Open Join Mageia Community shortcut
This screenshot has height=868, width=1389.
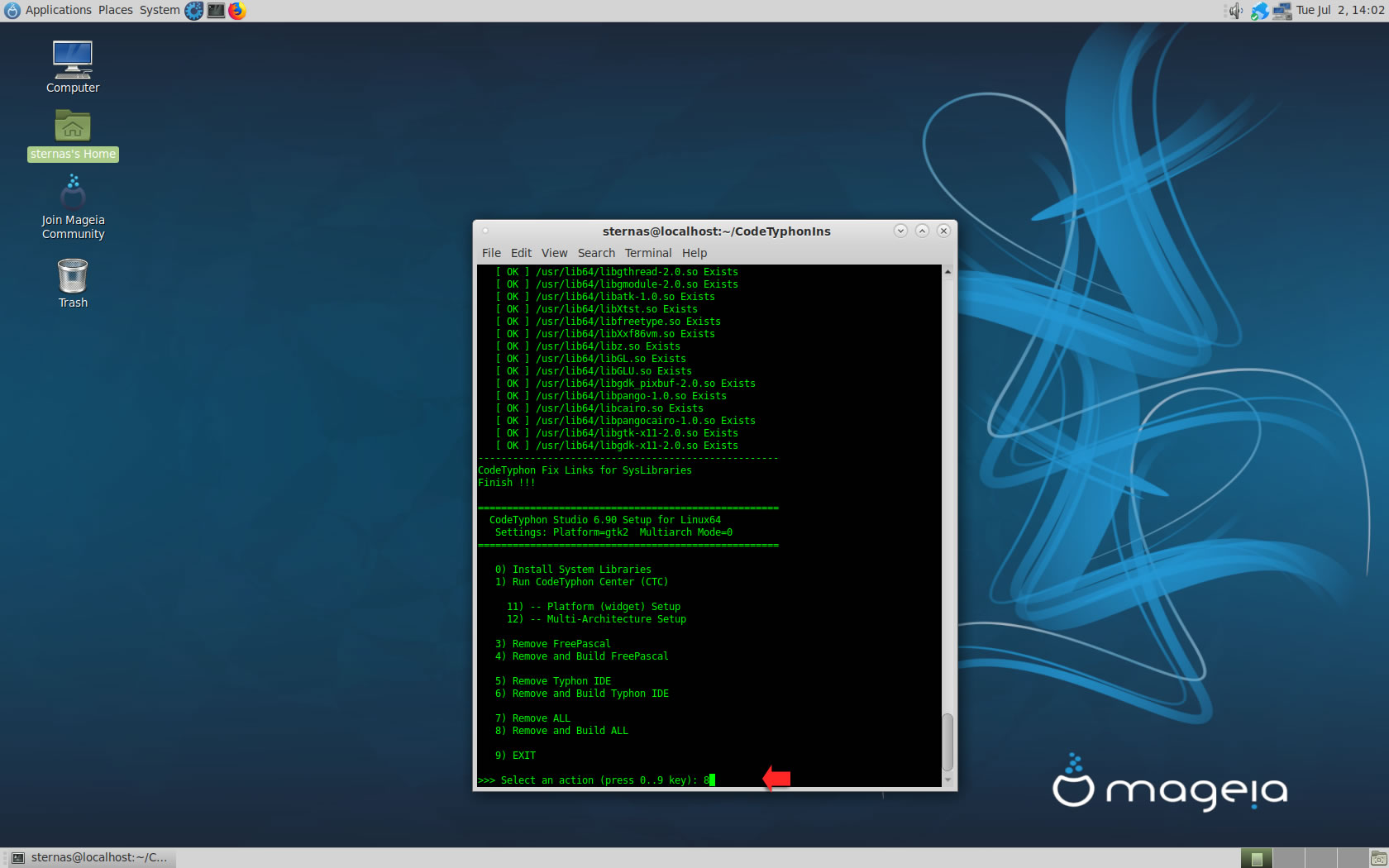click(73, 207)
